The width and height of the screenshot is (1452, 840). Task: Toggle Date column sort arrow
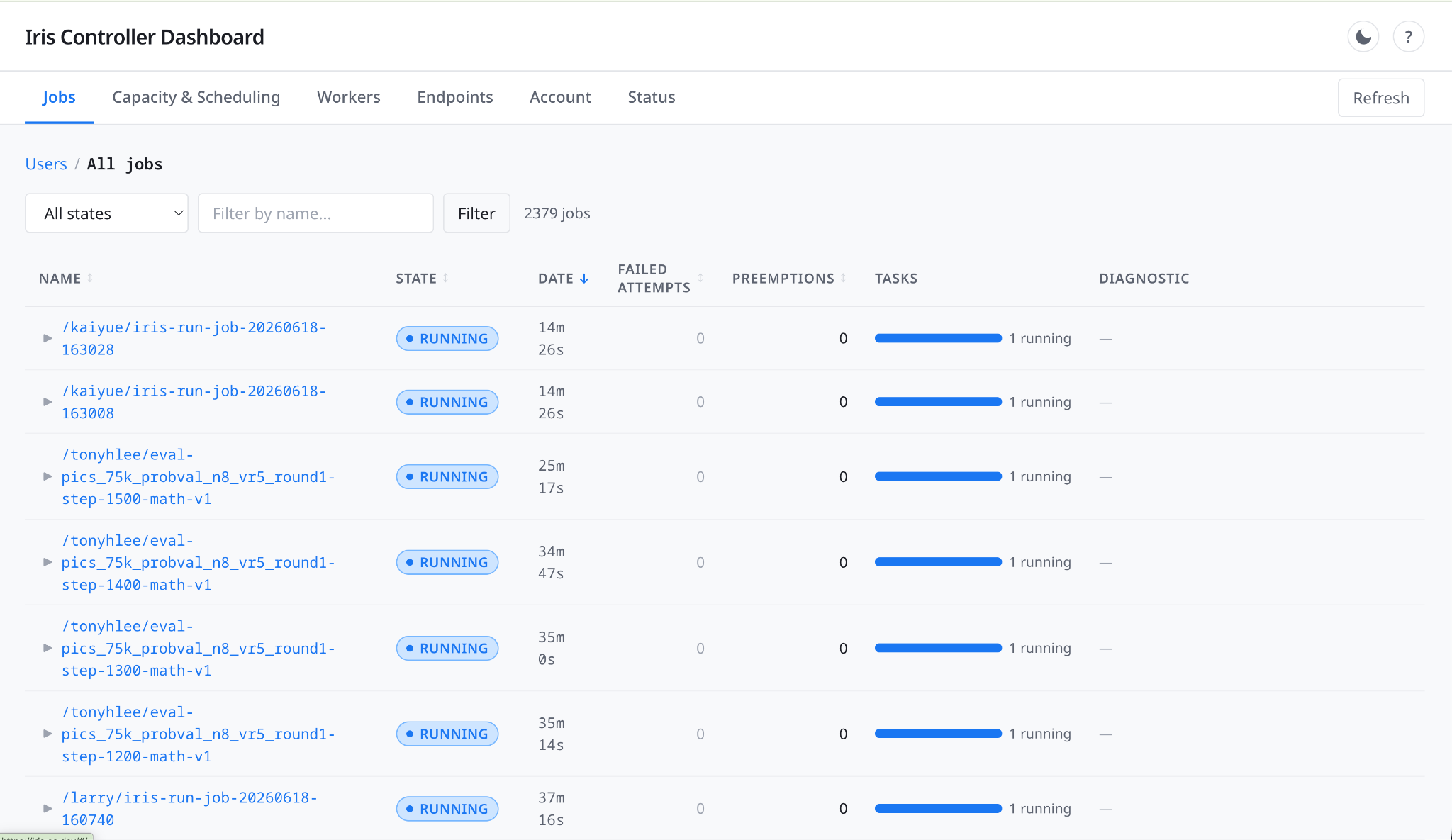pos(584,279)
